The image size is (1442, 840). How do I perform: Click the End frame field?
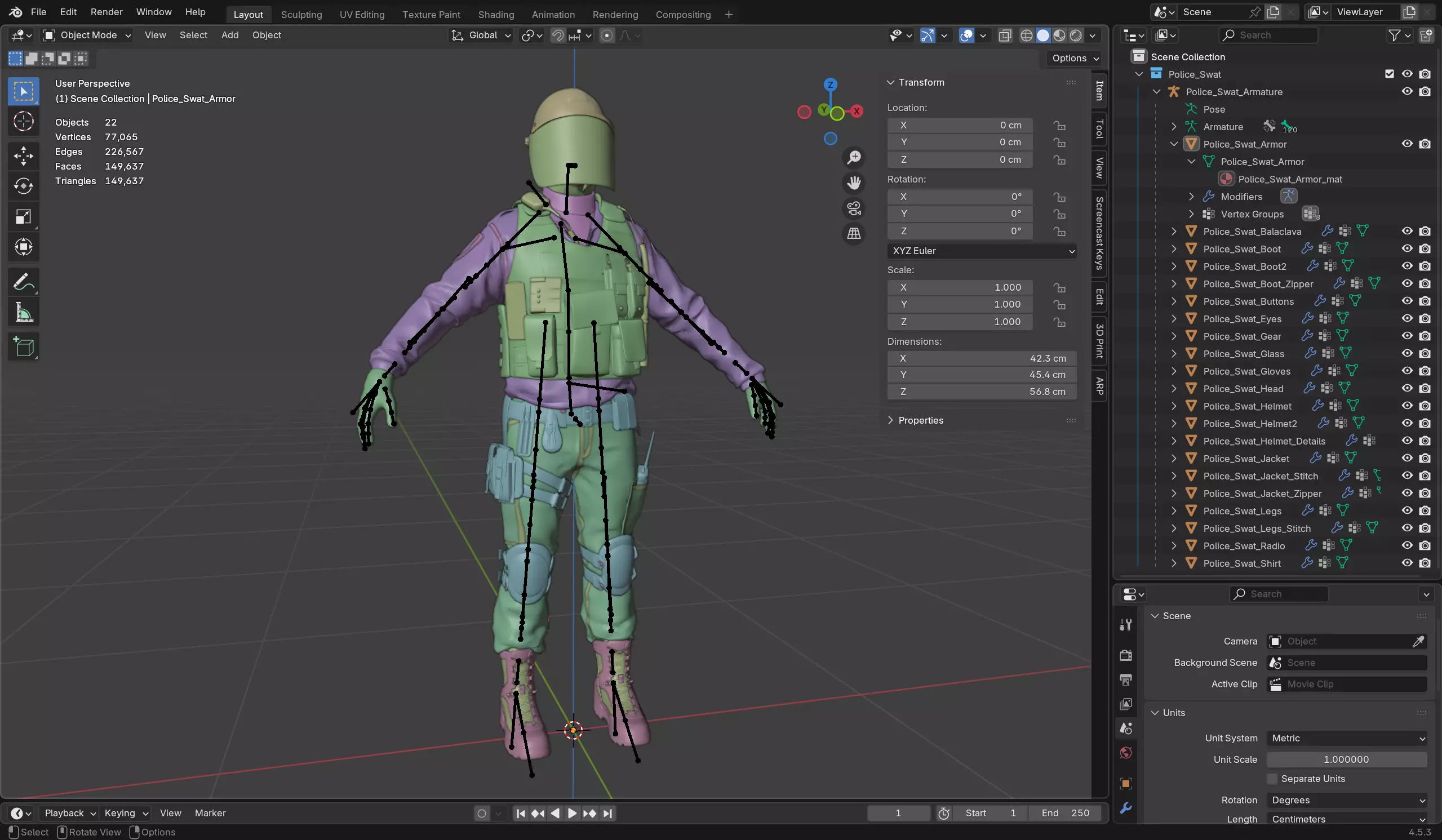[1065, 812]
